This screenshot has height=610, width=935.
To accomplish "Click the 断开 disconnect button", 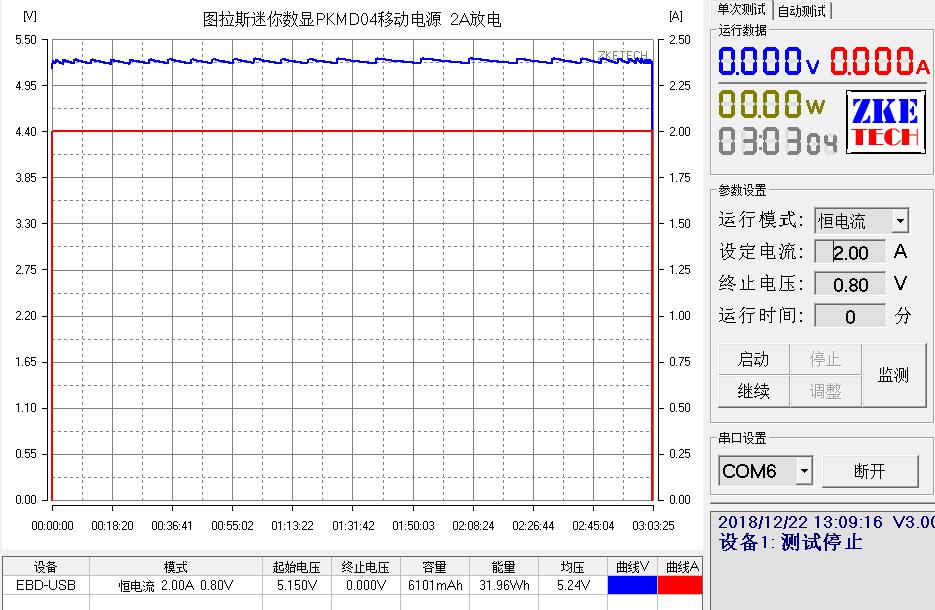I will pyautogui.click(x=870, y=471).
